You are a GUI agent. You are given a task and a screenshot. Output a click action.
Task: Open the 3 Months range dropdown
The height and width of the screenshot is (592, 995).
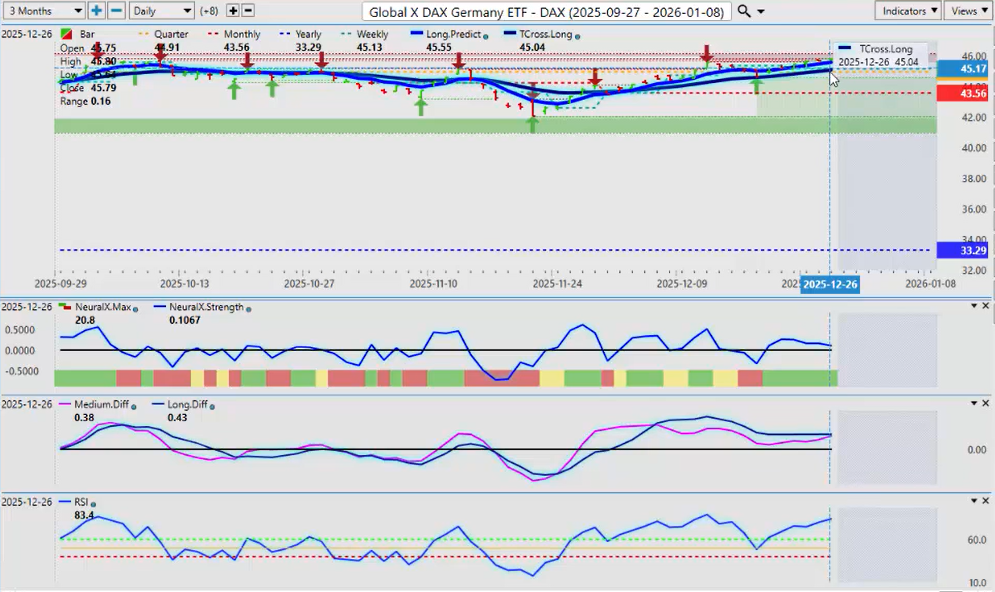click(43, 11)
